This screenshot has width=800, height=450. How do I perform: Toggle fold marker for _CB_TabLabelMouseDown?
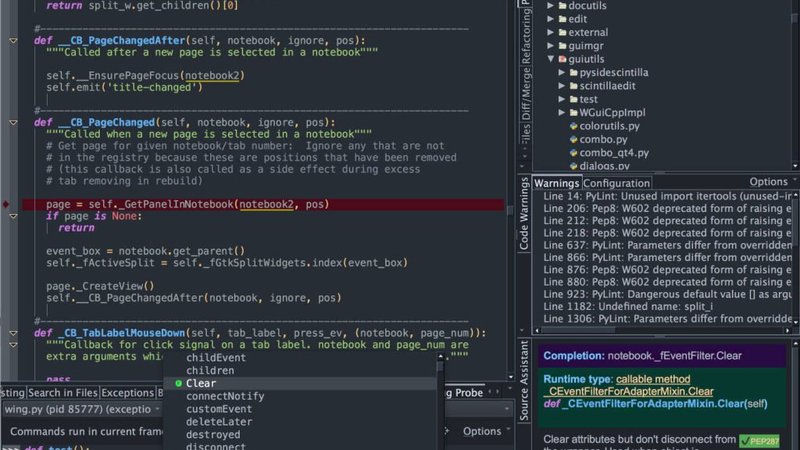click(13, 333)
